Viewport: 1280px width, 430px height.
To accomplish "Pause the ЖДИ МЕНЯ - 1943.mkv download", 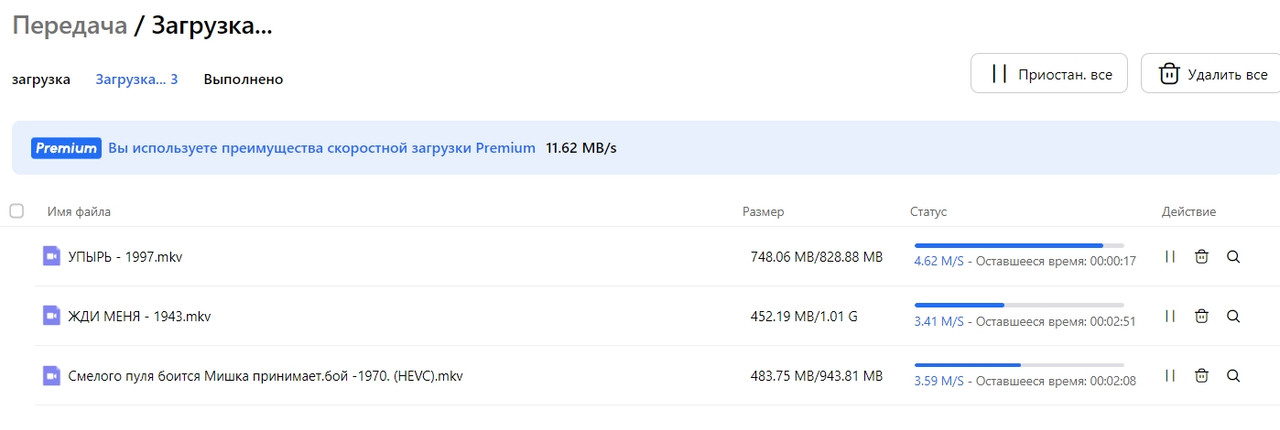I will tap(1170, 316).
